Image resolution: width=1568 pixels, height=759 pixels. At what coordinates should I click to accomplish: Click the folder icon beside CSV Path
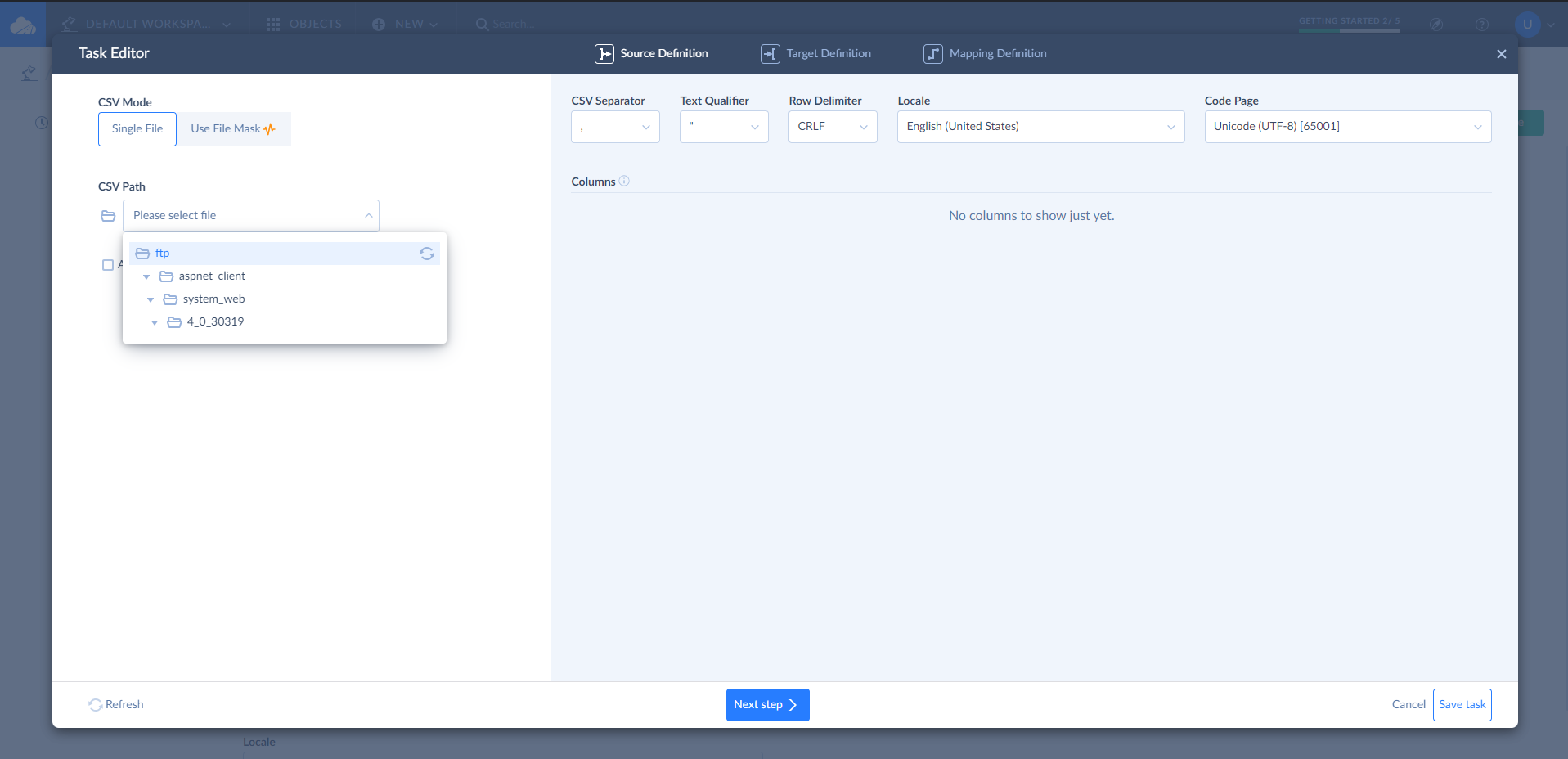[108, 216]
